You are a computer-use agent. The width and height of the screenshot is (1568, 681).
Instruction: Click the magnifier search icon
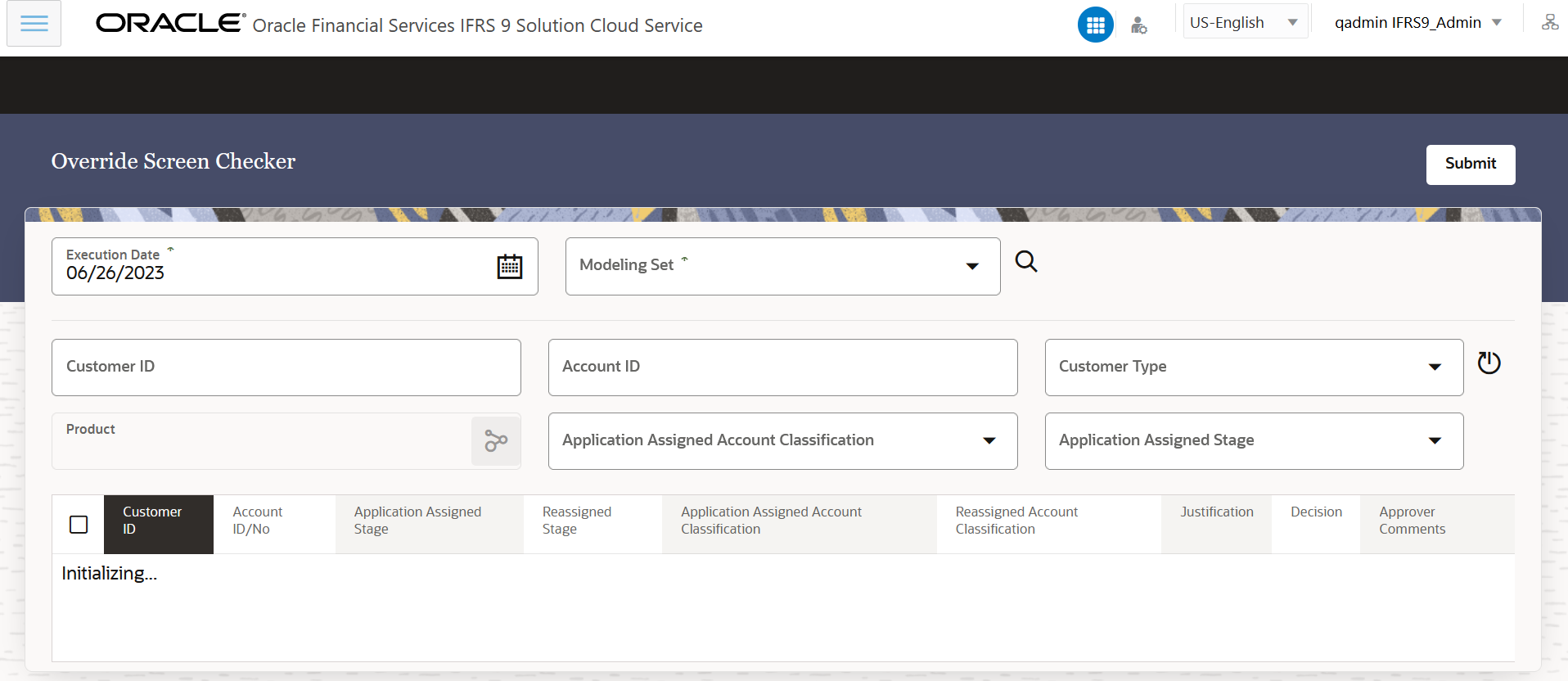(1026, 262)
